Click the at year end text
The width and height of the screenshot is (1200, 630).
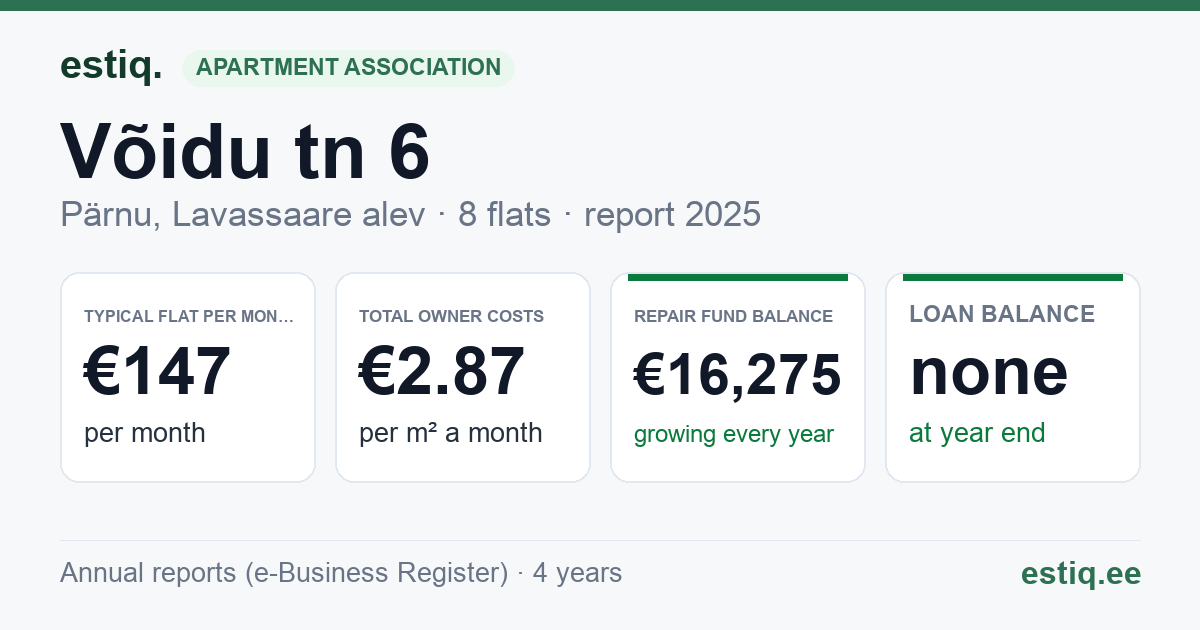[977, 433]
